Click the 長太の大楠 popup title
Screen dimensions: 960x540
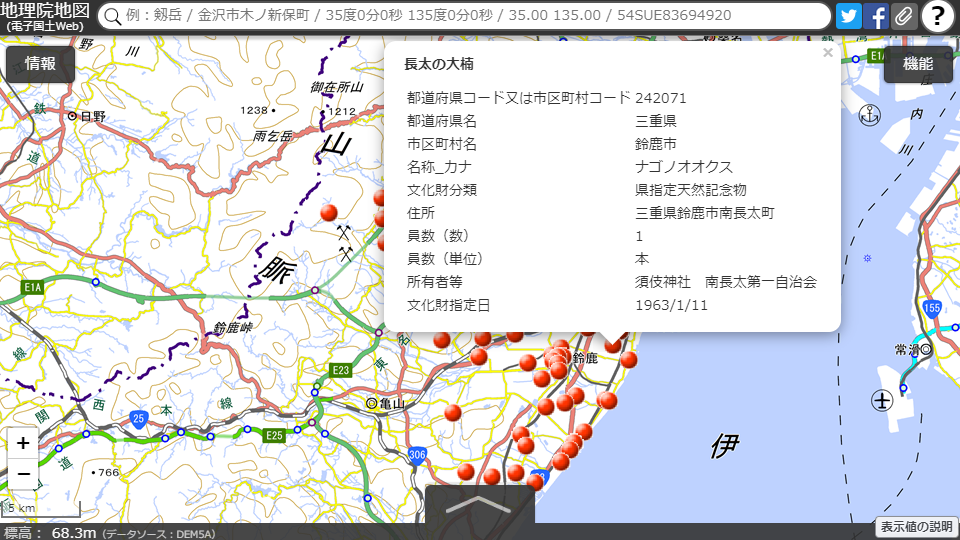click(438, 64)
